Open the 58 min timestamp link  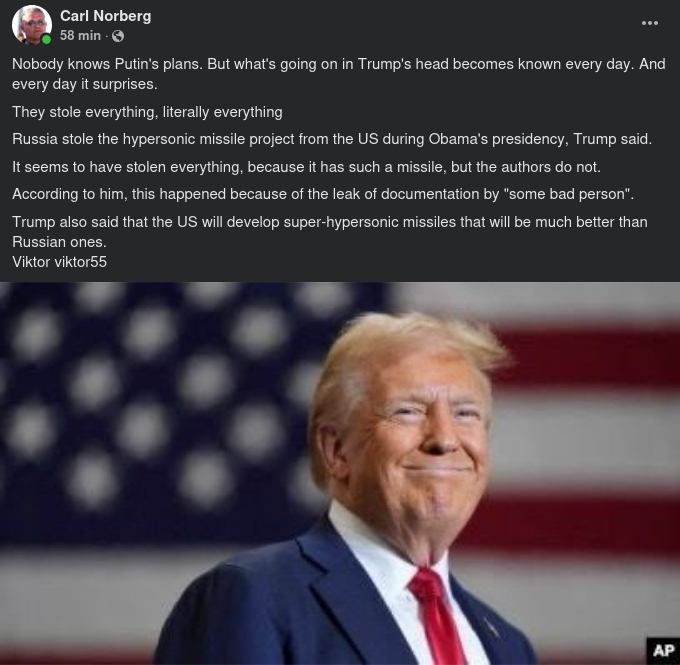[80, 36]
